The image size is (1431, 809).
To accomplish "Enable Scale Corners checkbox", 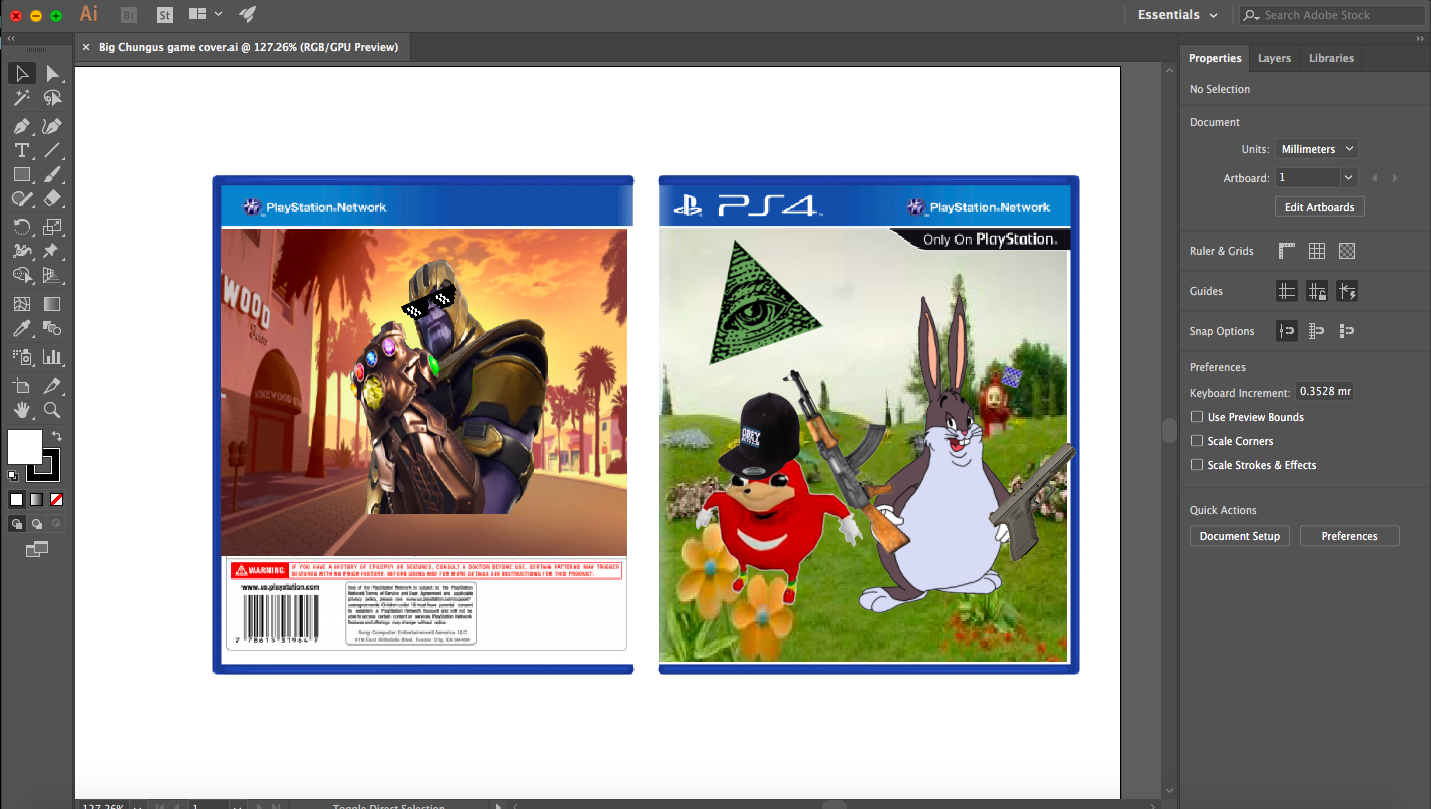I will 1197,441.
